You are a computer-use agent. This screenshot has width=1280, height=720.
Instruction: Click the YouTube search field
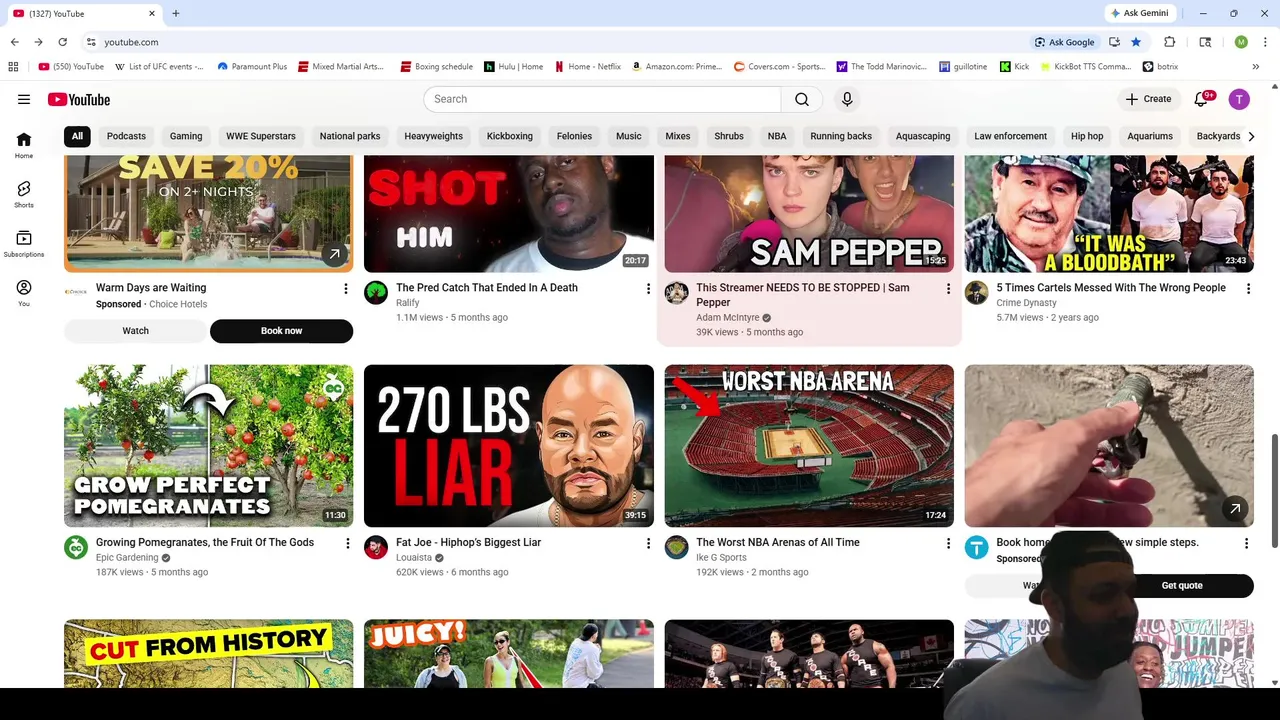tap(602, 99)
